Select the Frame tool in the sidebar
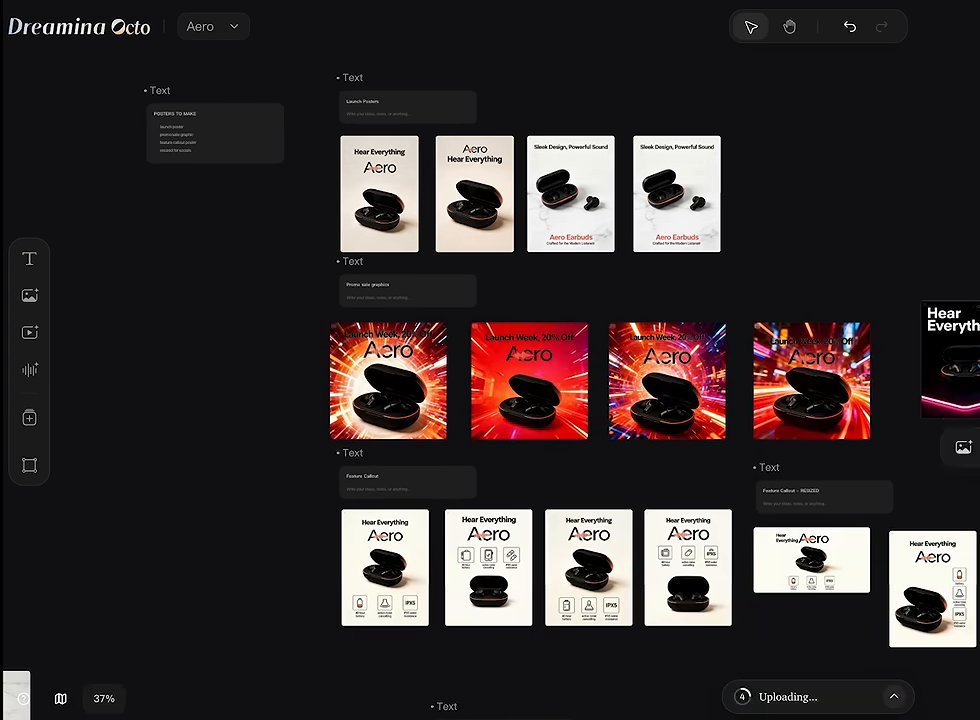The width and height of the screenshot is (980, 720). coord(29,465)
